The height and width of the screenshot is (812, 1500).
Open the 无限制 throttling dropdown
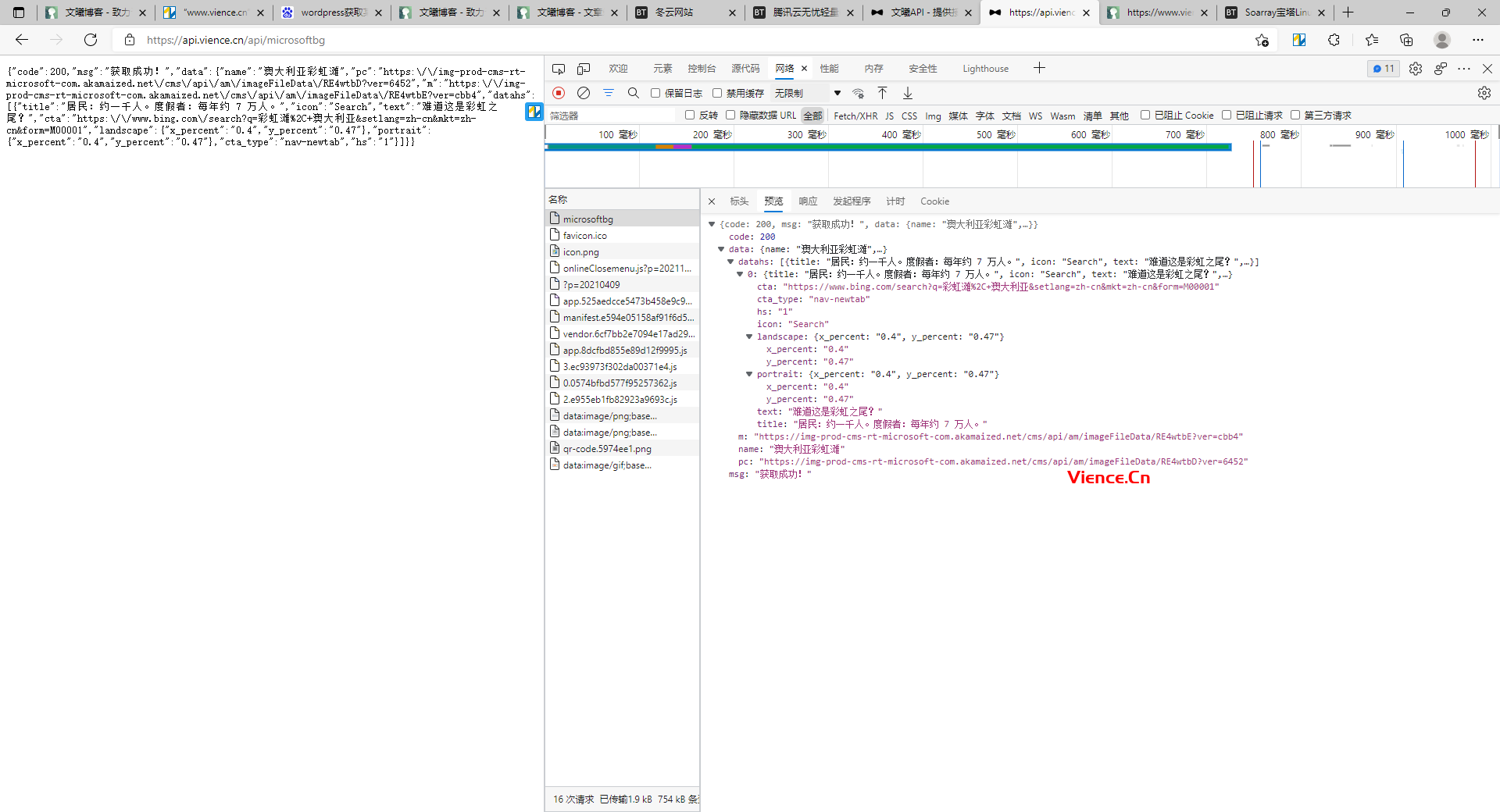(x=807, y=93)
